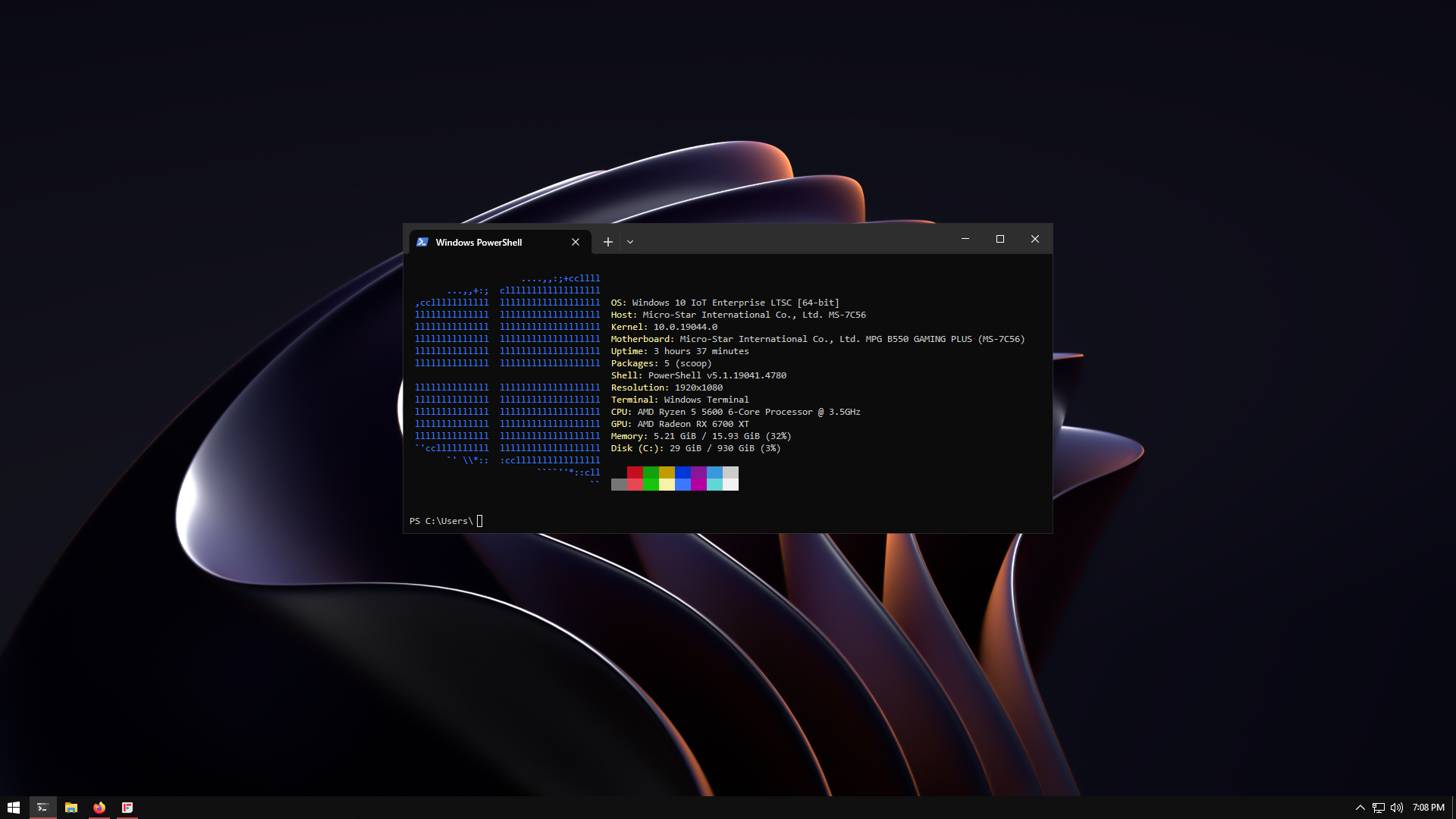This screenshot has width=1456, height=819.
Task: Select the Windows PowerShell tab
Action: tap(500, 242)
